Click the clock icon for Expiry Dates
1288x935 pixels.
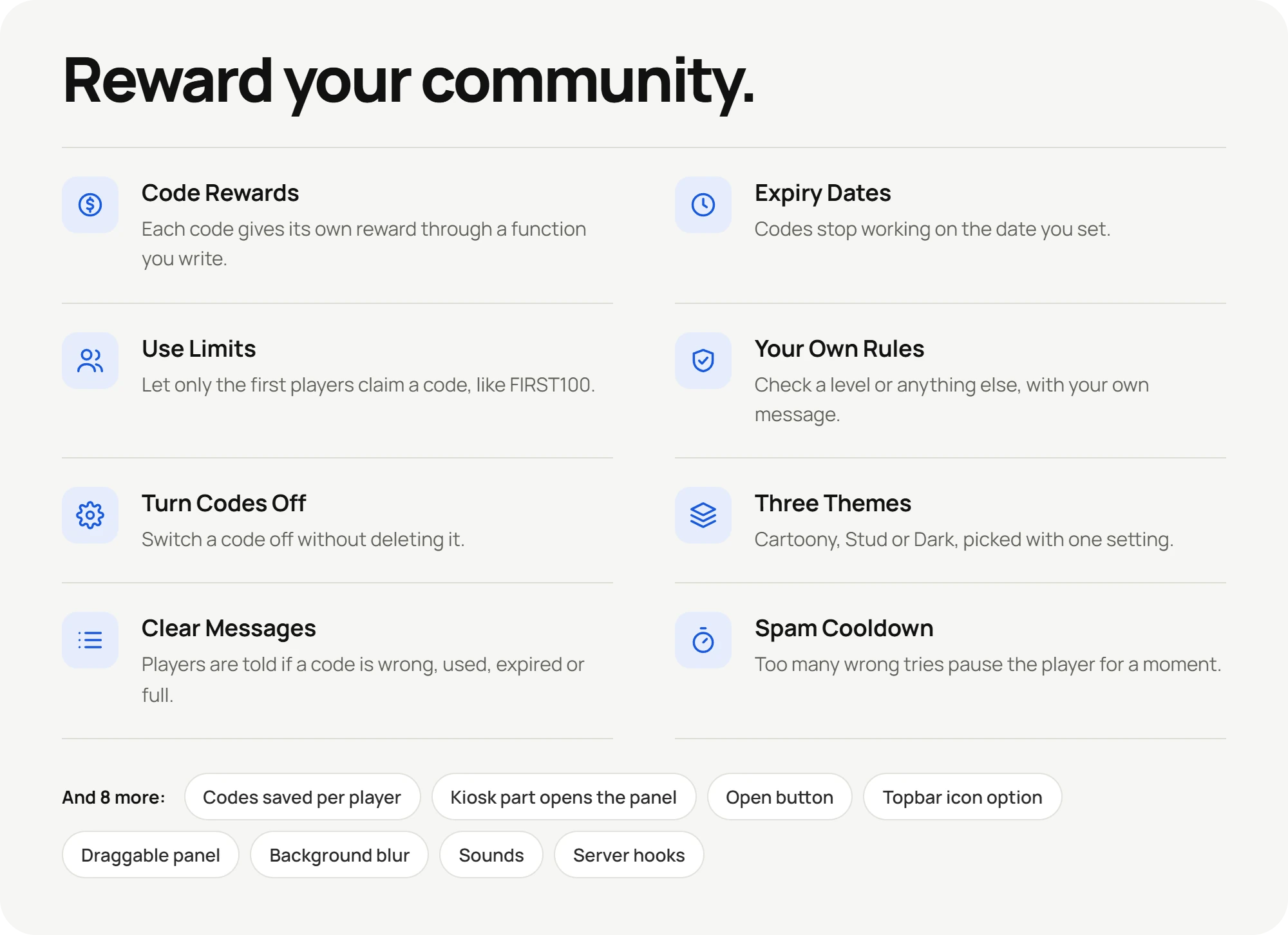[703, 205]
